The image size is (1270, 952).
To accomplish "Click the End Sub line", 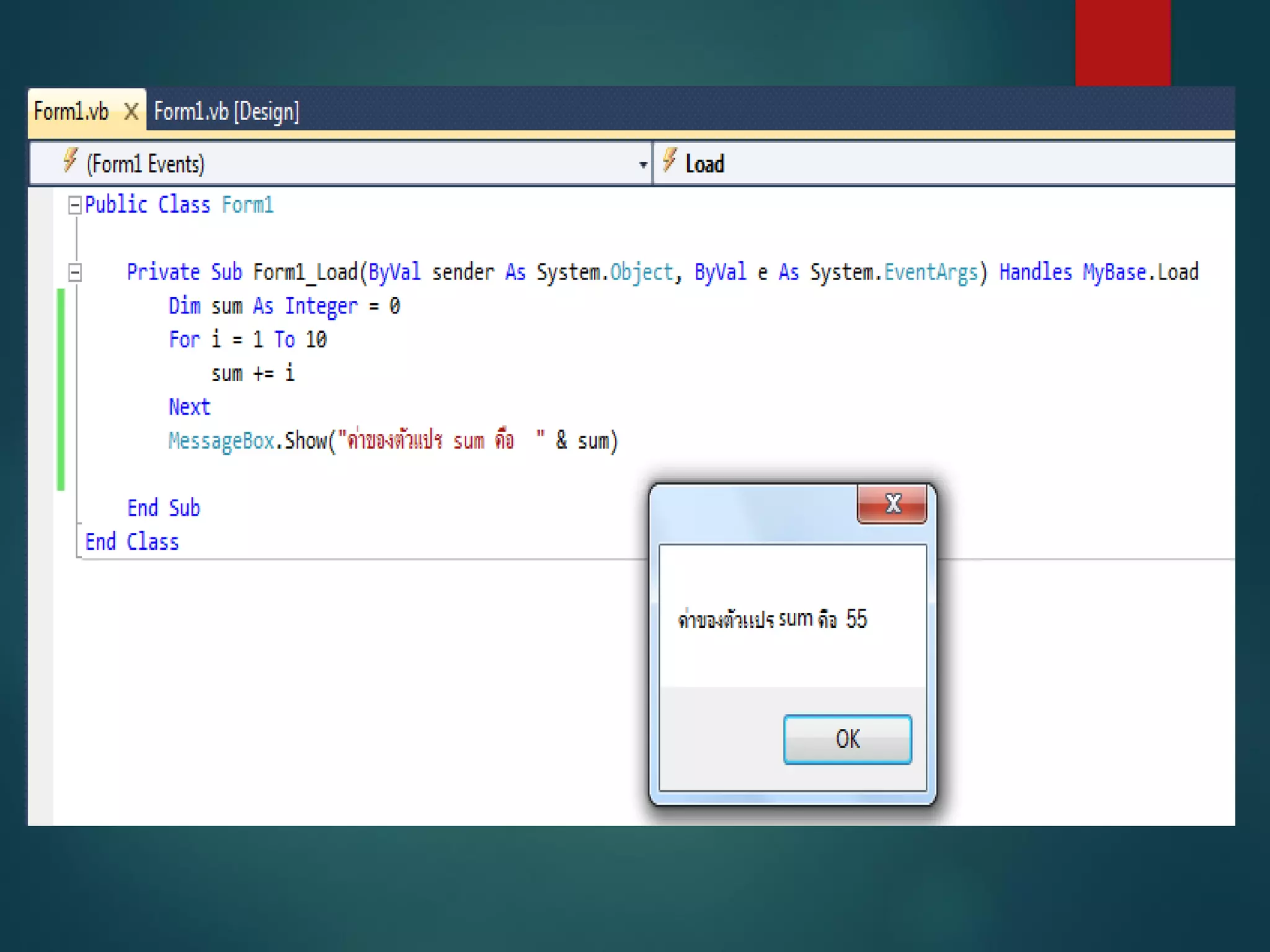I will (164, 508).
